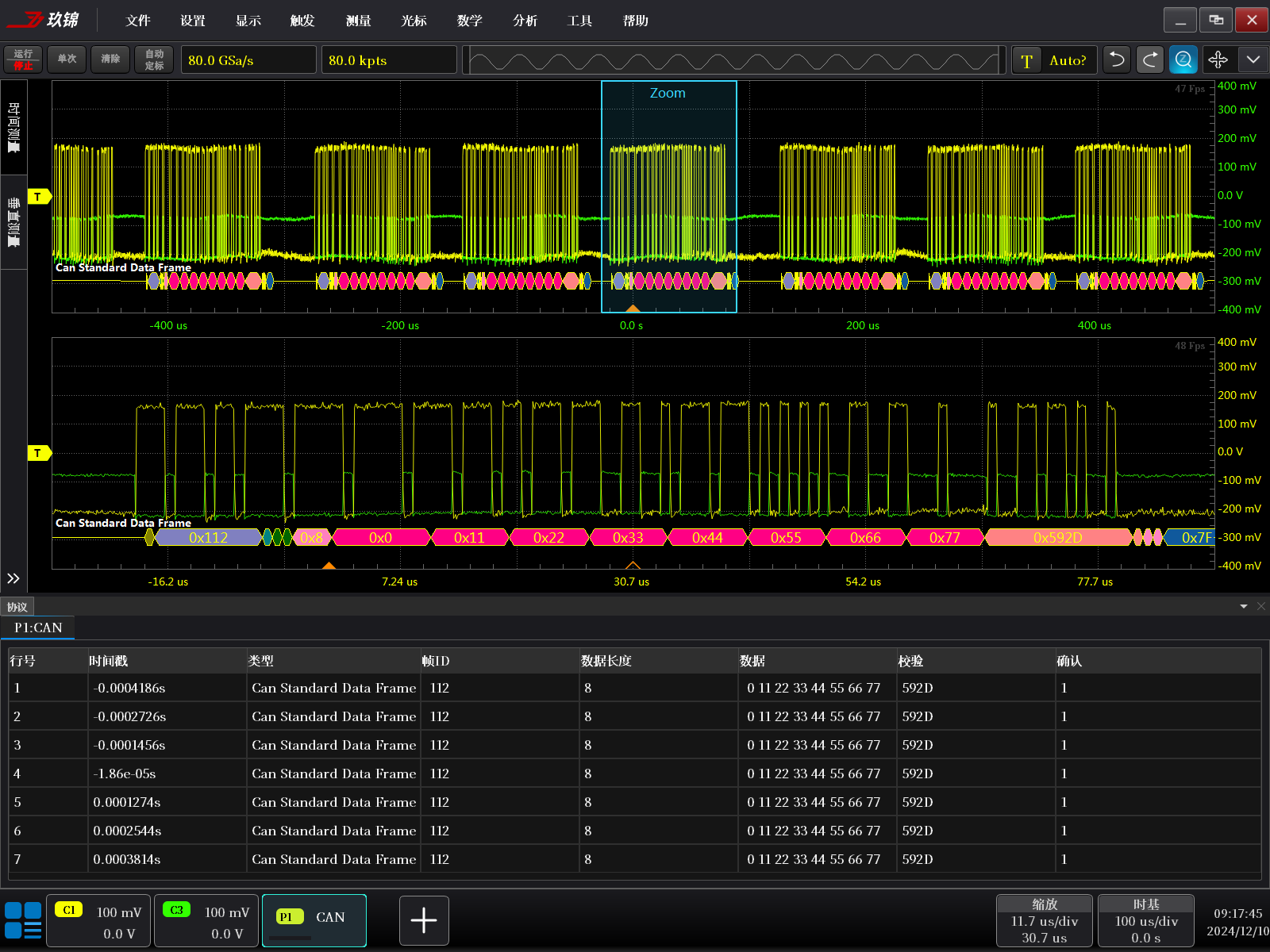
Task: Expand the left side panel chevrons
Action: [x=13, y=578]
